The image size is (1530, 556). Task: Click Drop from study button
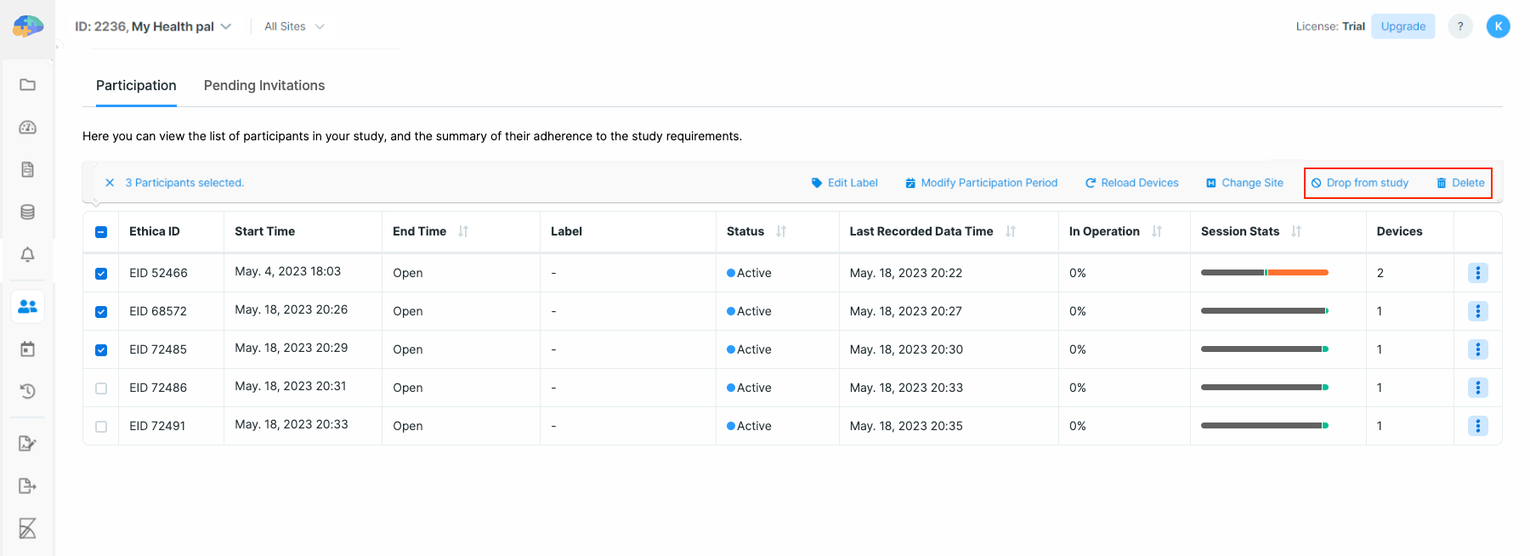point(1360,183)
